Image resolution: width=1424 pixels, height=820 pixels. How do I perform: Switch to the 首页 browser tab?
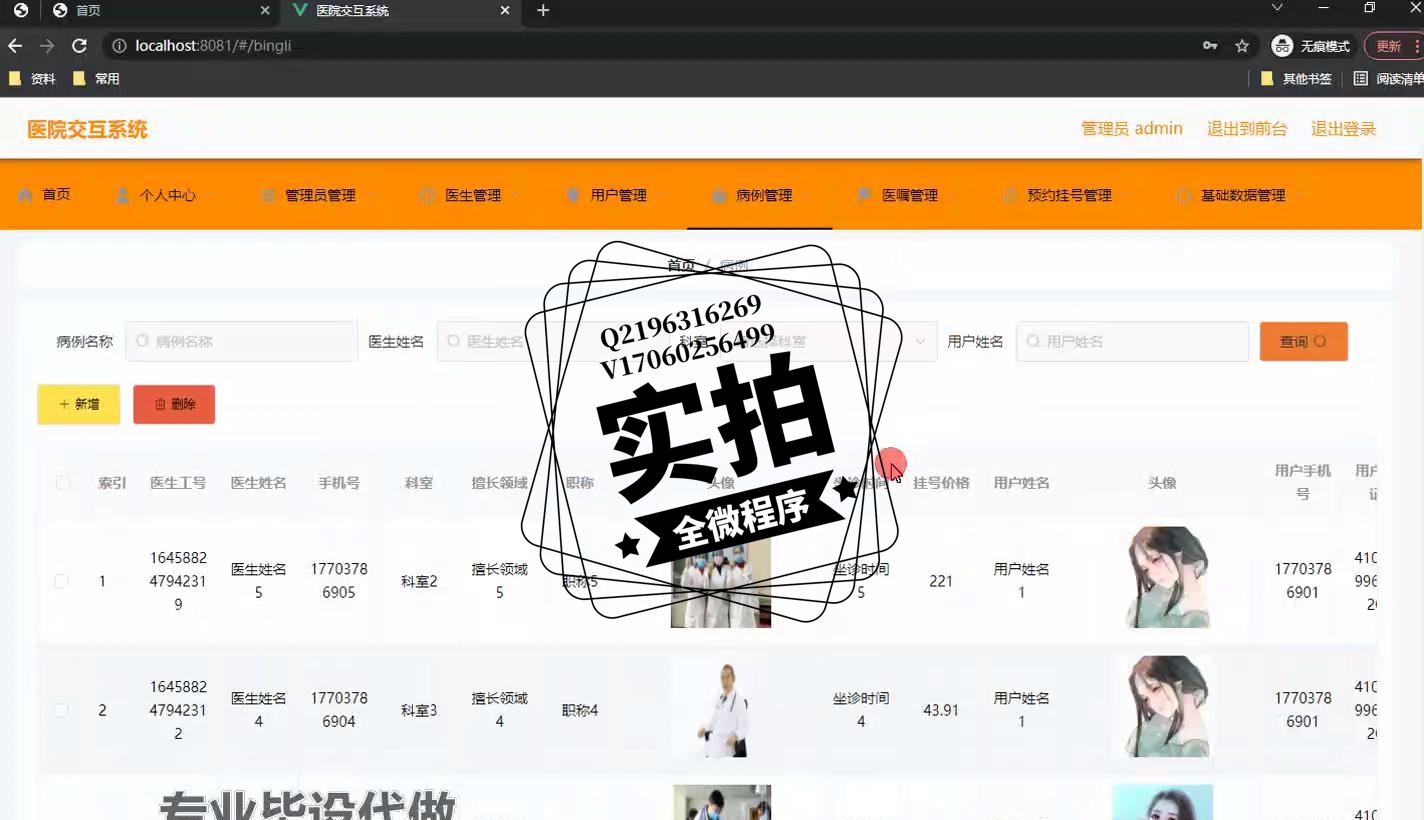[x=160, y=11]
